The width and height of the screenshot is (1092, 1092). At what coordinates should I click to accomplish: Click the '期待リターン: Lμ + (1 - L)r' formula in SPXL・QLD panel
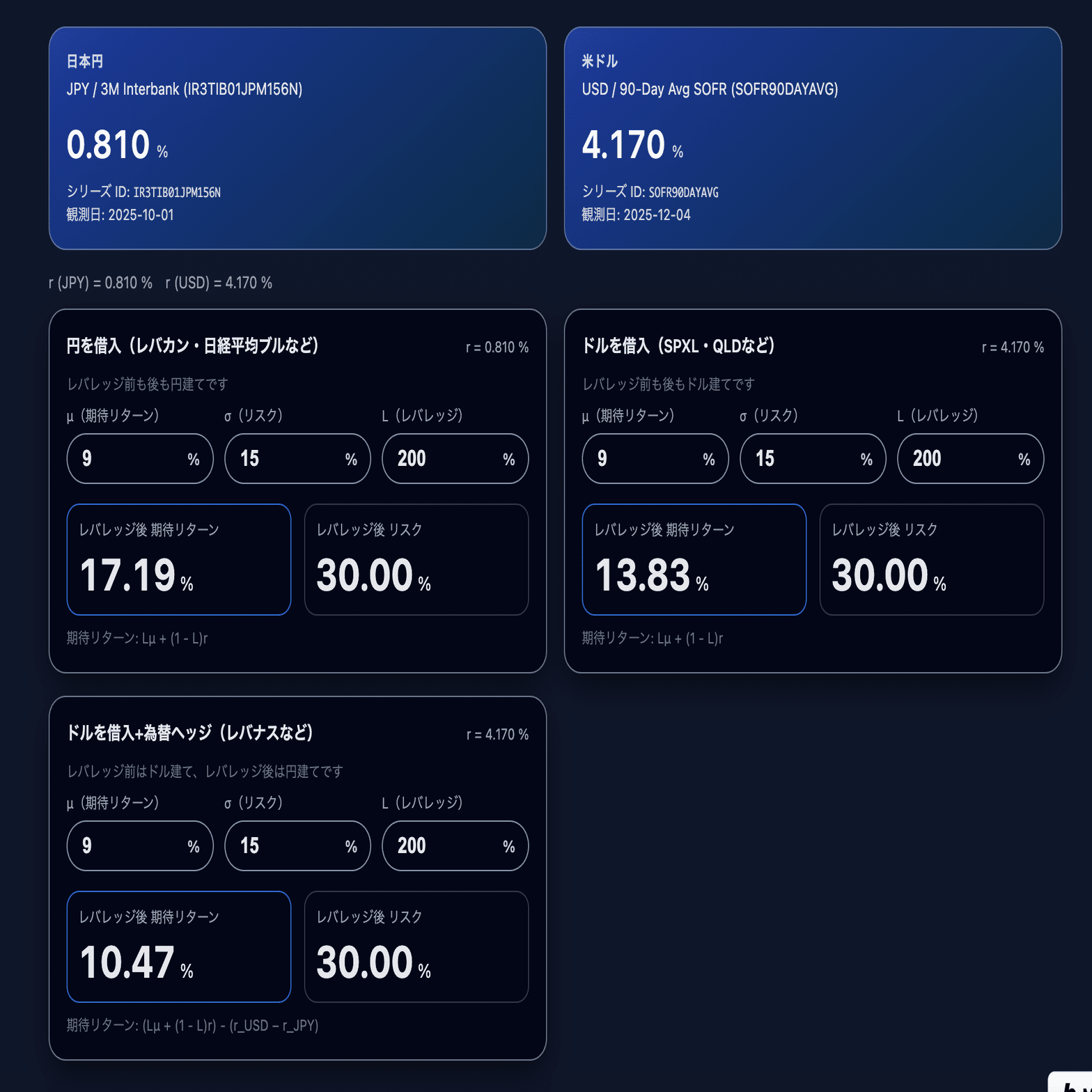(x=653, y=638)
